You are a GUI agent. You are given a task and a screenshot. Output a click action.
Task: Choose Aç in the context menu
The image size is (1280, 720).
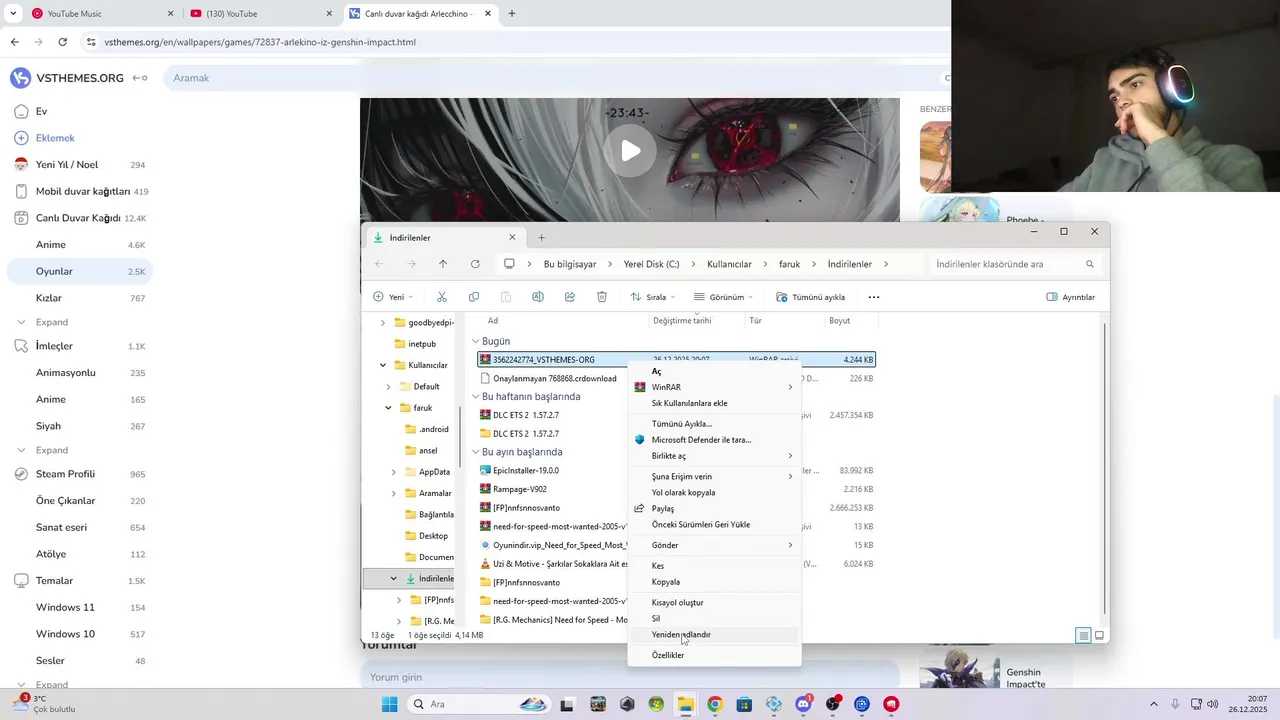714,371
